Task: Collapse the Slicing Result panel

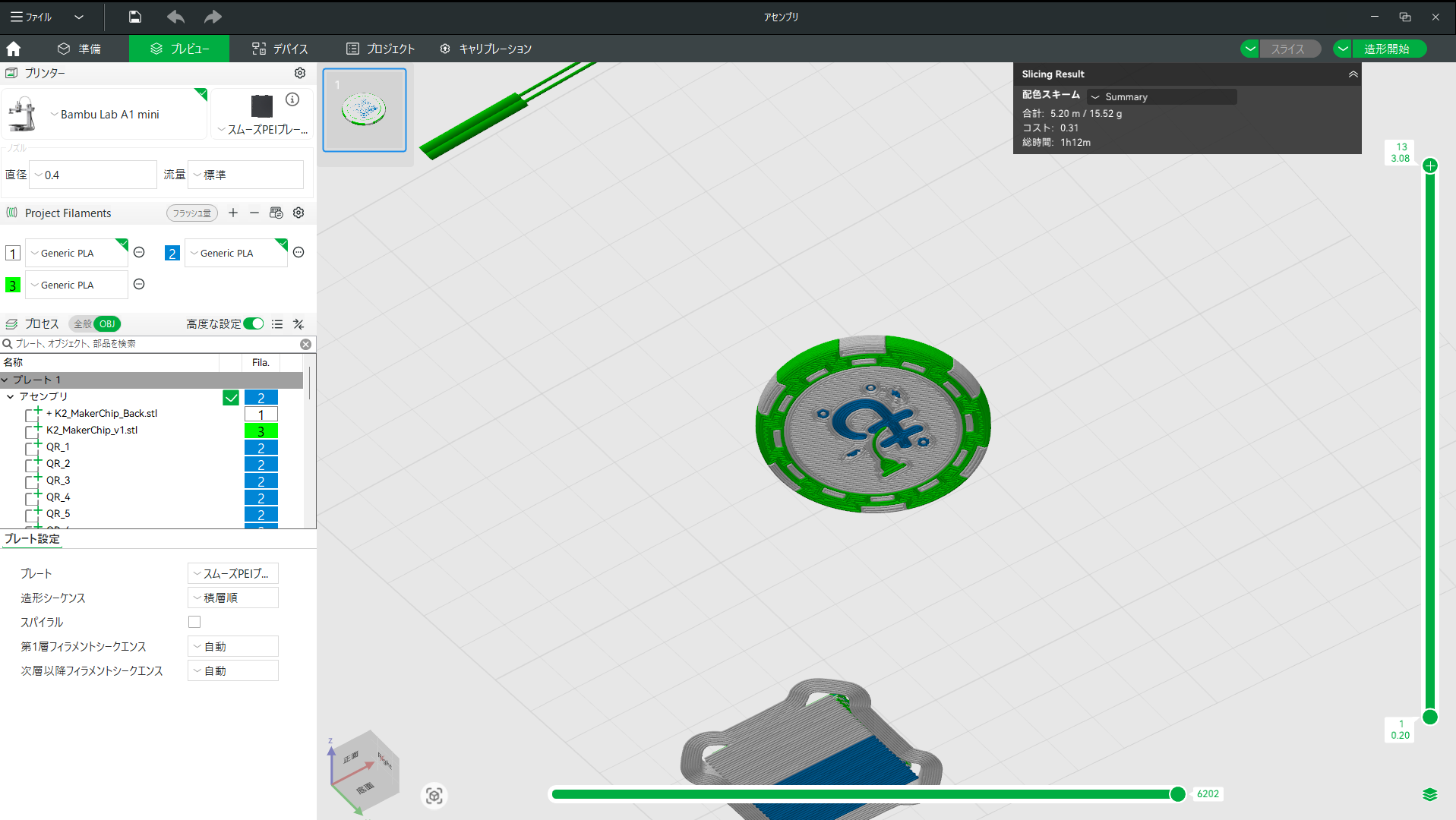Action: pos(1353,74)
